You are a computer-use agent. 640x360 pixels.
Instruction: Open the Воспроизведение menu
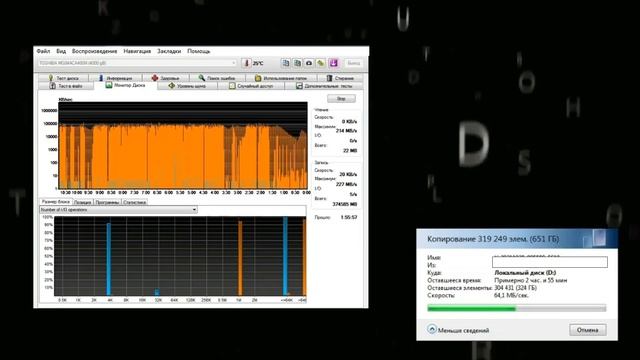click(94, 51)
